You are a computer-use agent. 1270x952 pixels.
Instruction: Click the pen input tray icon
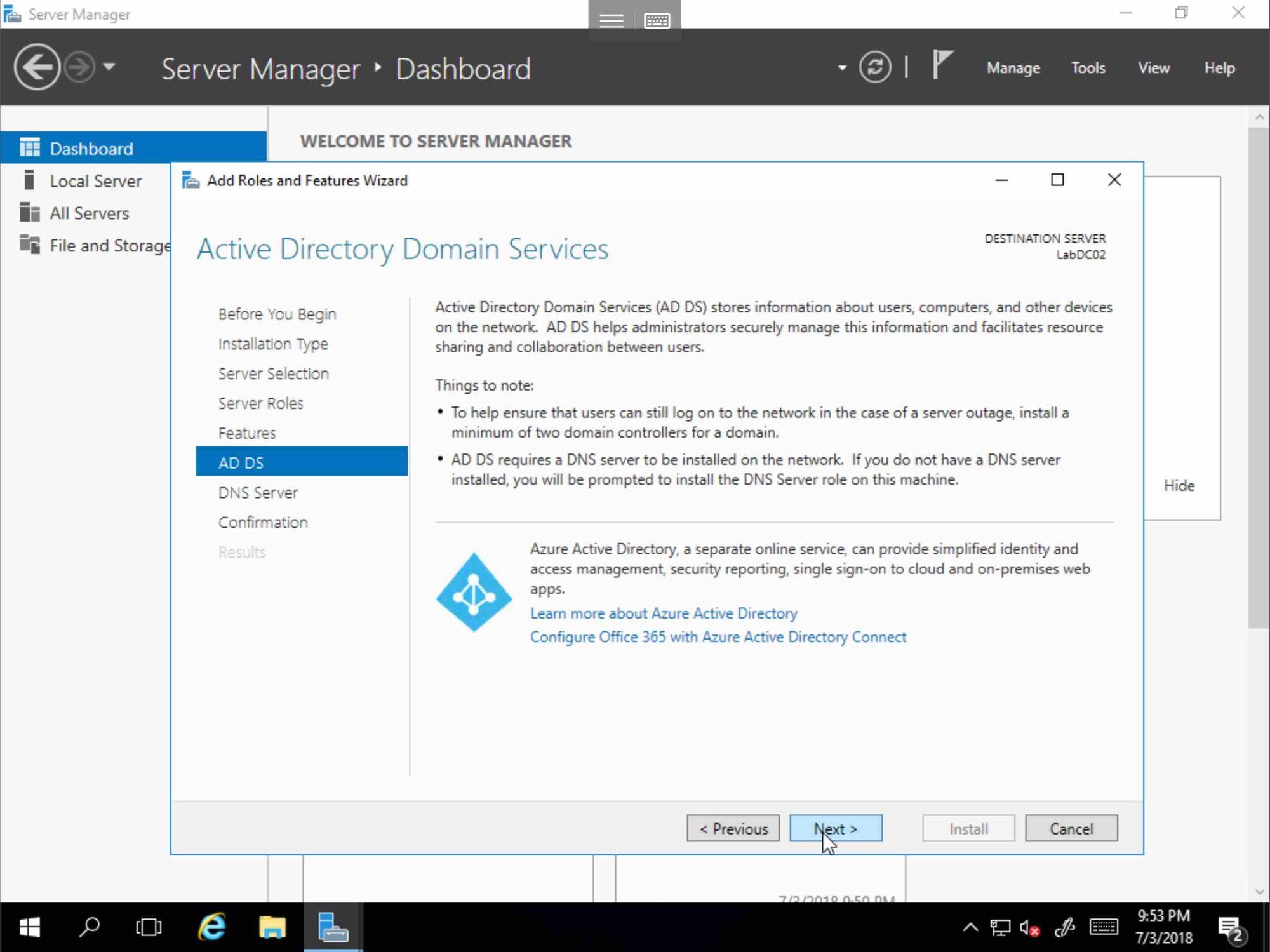pyautogui.click(x=1064, y=928)
